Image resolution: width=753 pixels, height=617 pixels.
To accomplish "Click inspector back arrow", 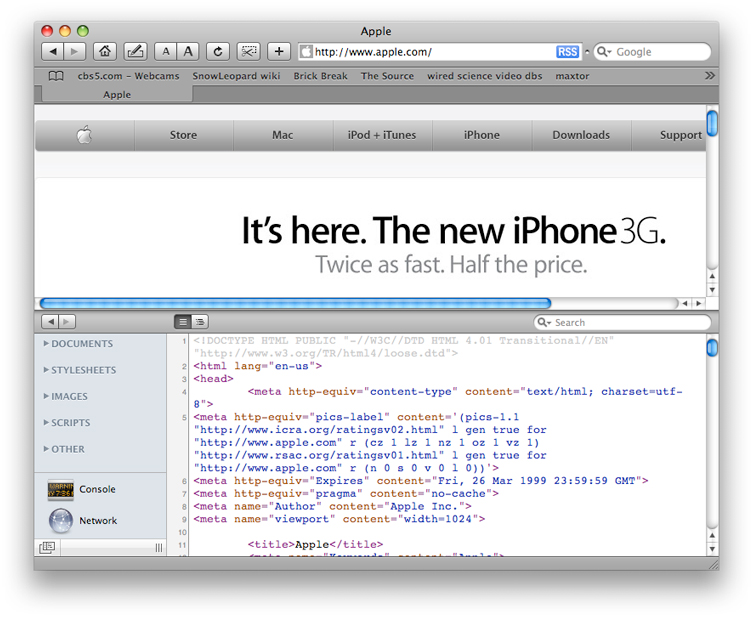I will click(x=50, y=321).
